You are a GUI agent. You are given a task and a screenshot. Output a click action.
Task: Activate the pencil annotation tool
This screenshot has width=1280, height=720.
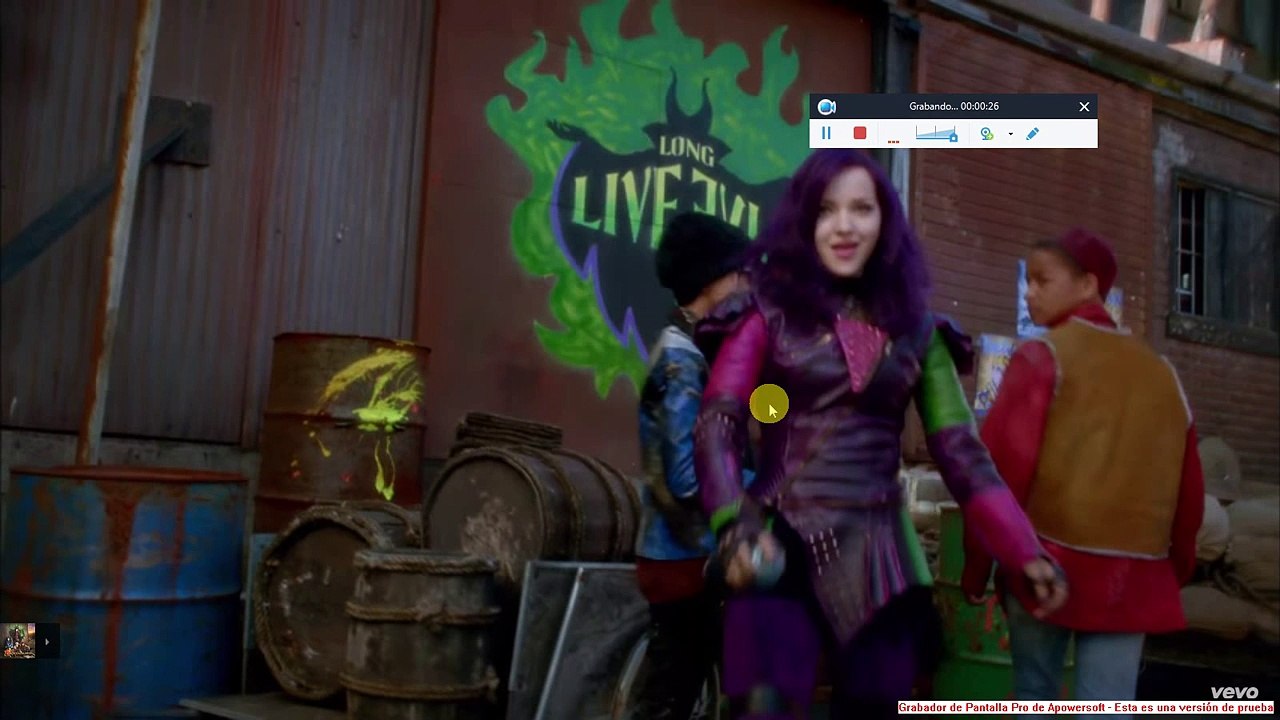(1033, 133)
